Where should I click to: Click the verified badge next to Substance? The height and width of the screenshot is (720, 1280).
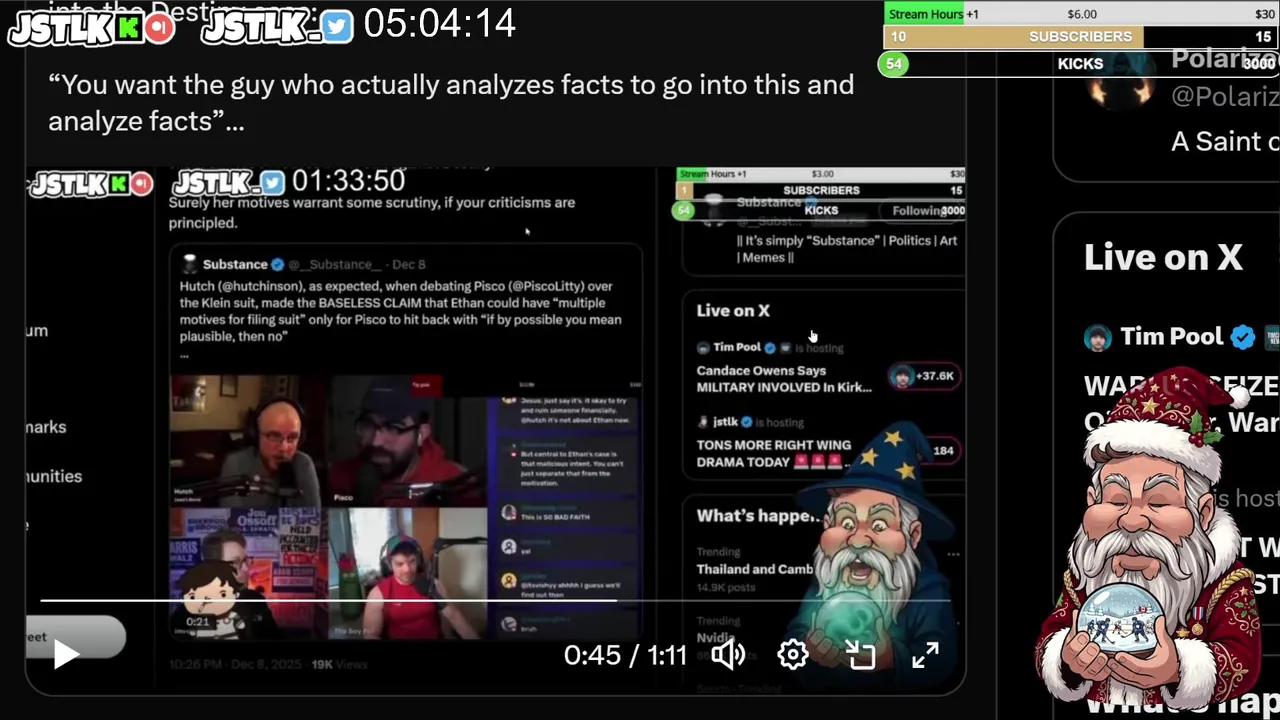point(278,264)
